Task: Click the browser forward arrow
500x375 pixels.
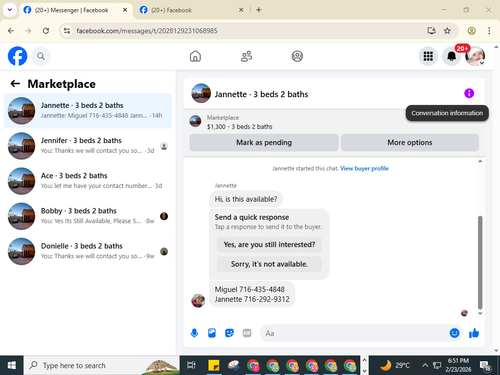Action: [28, 31]
